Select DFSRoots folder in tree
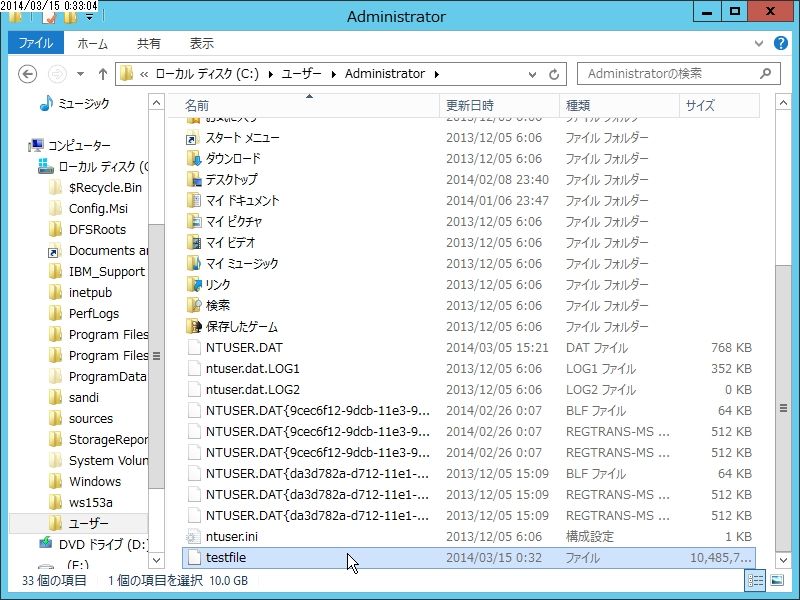The height and width of the screenshot is (600, 800). [x=97, y=230]
